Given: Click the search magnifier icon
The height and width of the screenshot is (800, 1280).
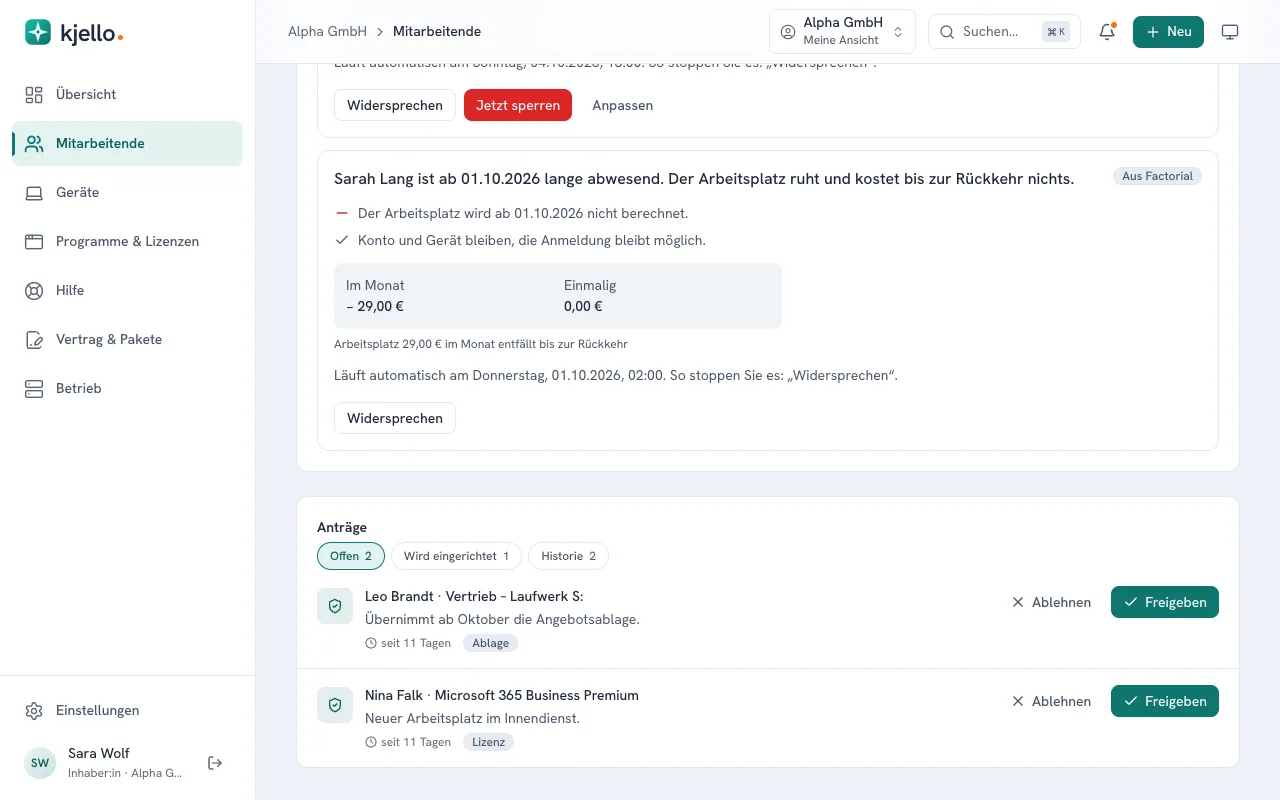Looking at the screenshot, I should click(x=947, y=32).
